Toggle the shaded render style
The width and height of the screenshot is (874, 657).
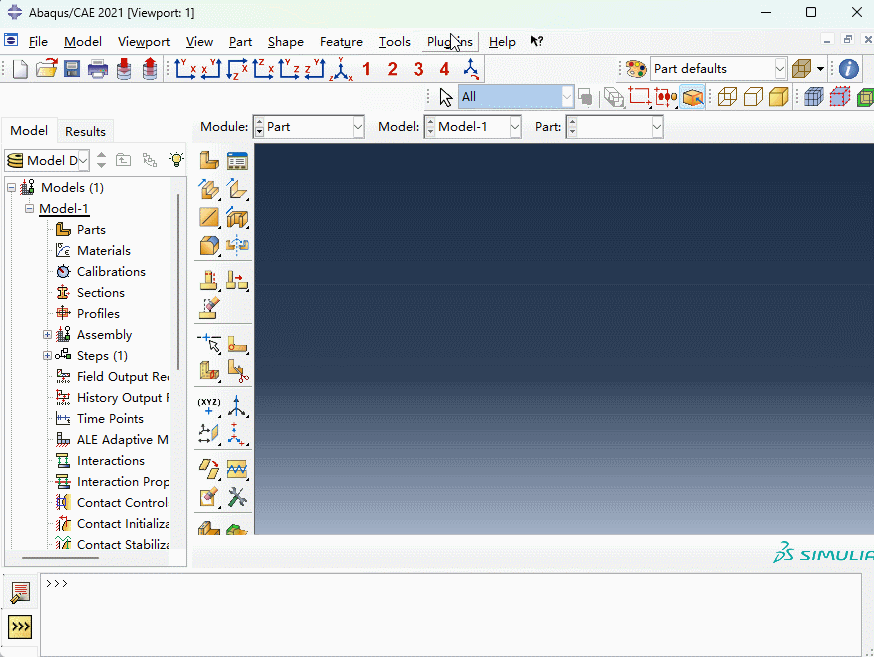pos(779,97)
